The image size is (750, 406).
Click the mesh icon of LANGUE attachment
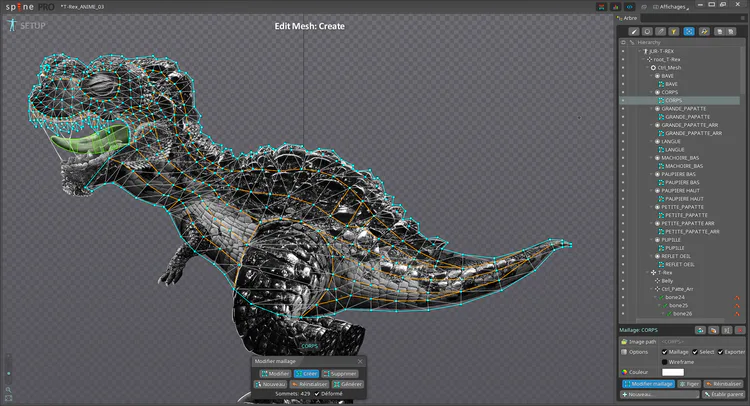click(x=661, y=150)
